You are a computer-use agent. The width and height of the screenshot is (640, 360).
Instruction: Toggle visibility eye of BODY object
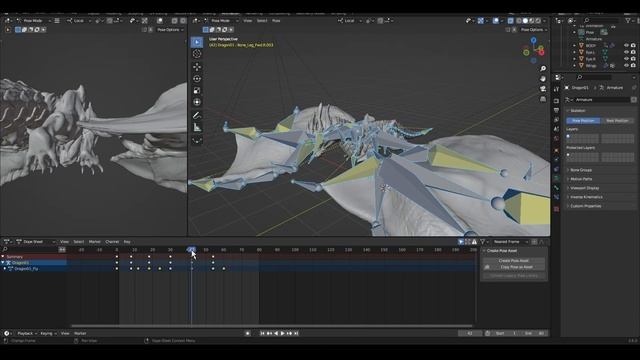(x=626, y=46)
